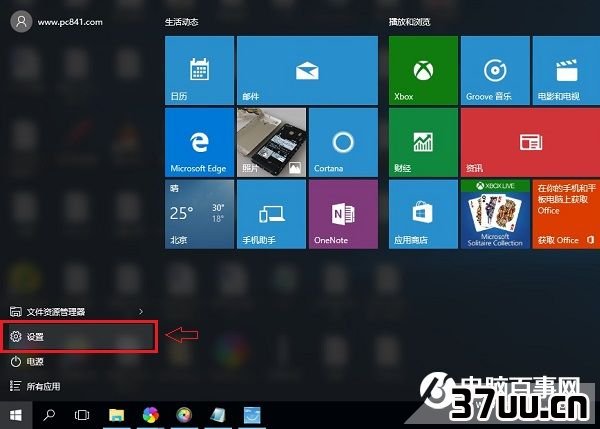Click the tilted blue document taskbar icon
This screenshot has width=600, height=429.
pyautogui.click(x=218, y=415)
